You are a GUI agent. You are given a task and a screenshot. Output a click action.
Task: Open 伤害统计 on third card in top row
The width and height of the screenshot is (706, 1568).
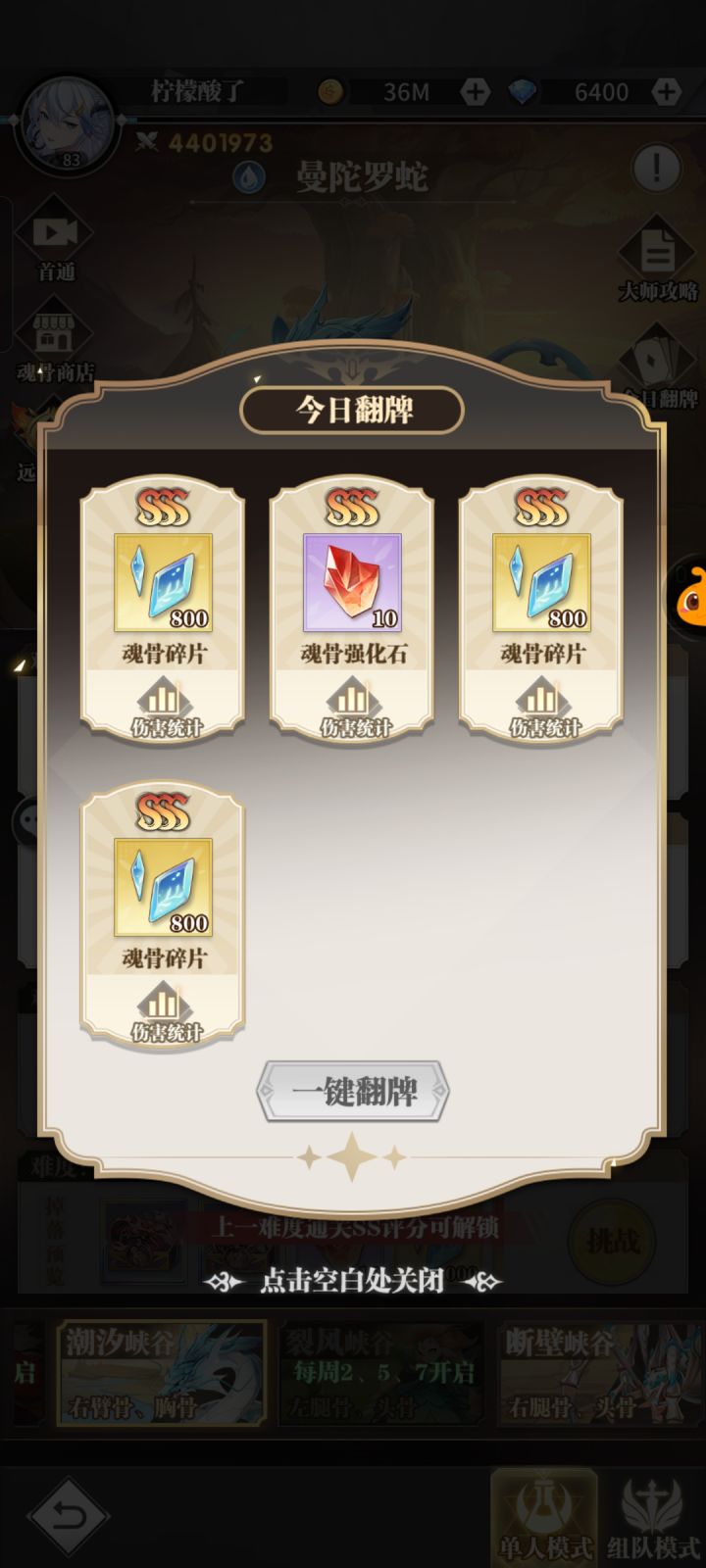pyautogui.click(x=542, y=710)
